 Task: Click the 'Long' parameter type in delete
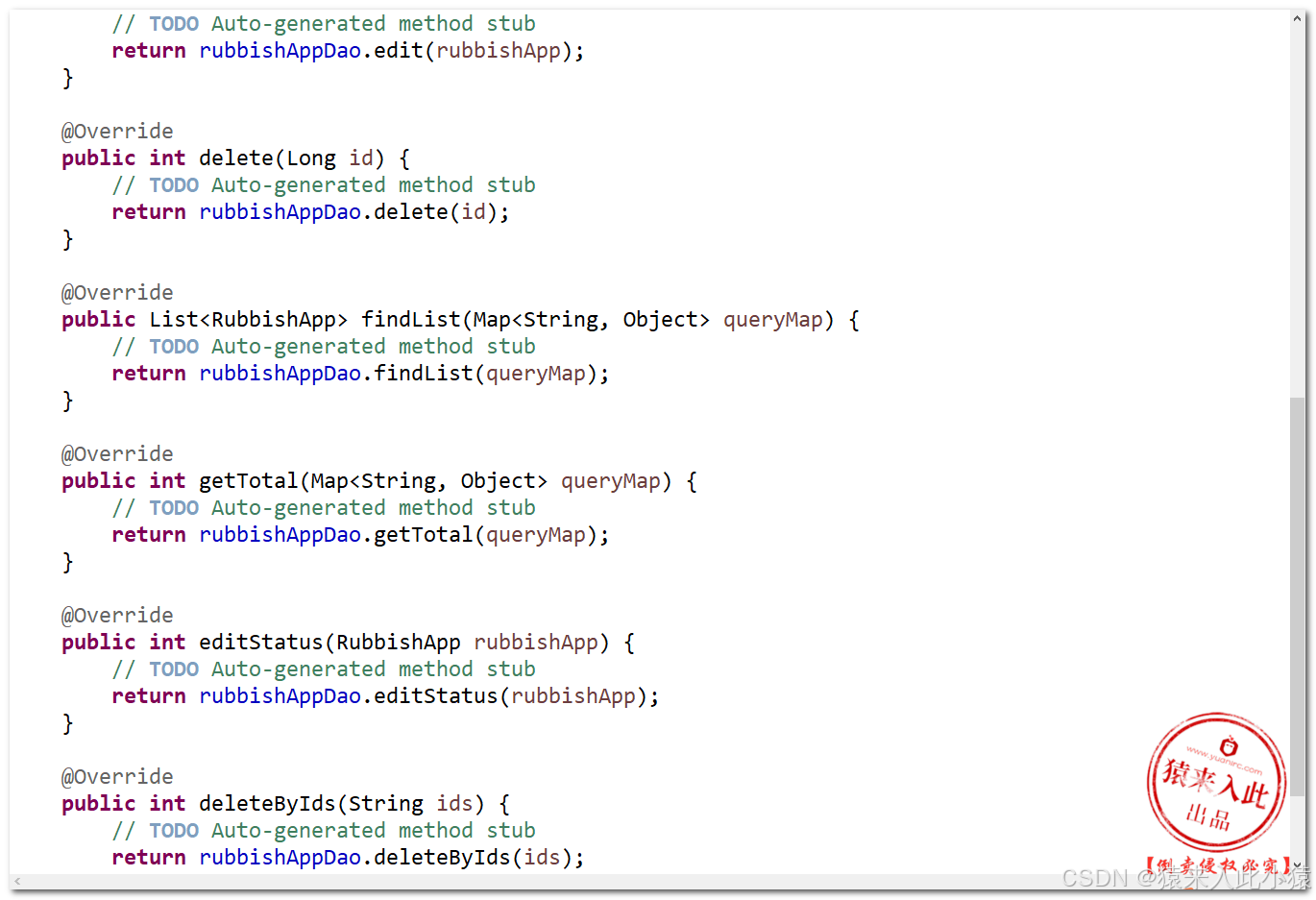coord(311,158)
